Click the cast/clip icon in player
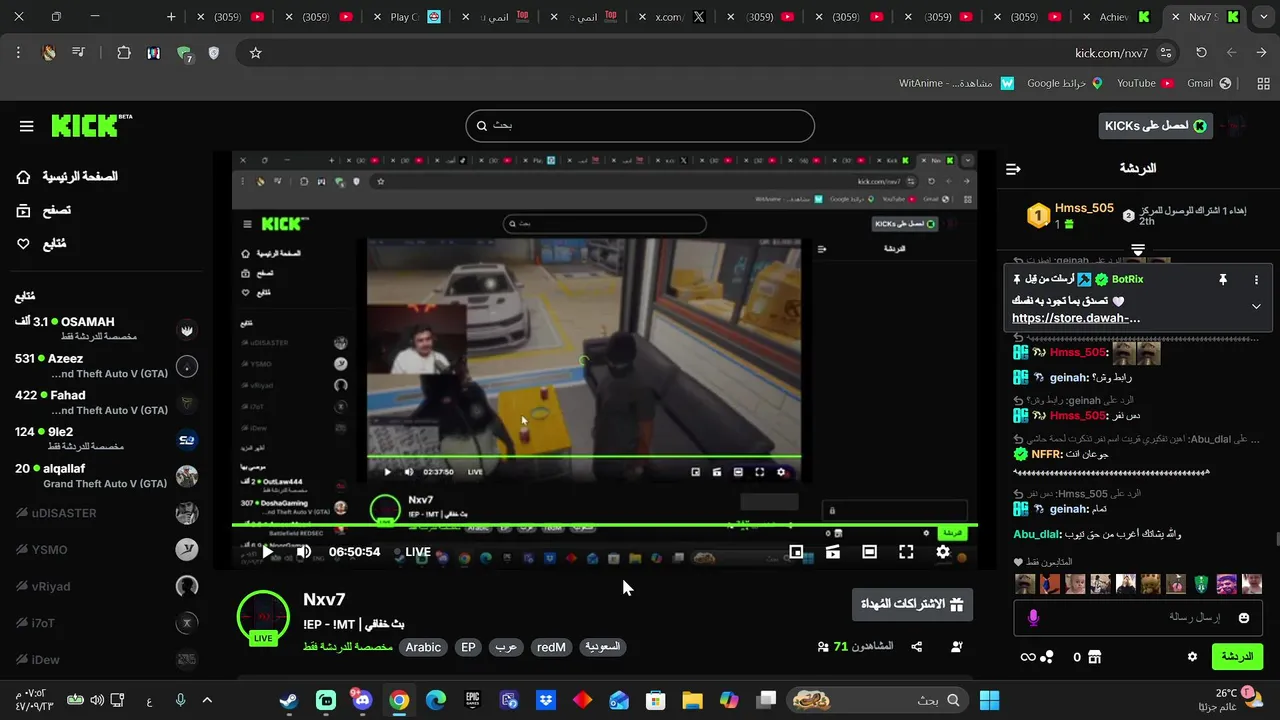This screenshot has height=720, width=1280. [x=832, y=552]
